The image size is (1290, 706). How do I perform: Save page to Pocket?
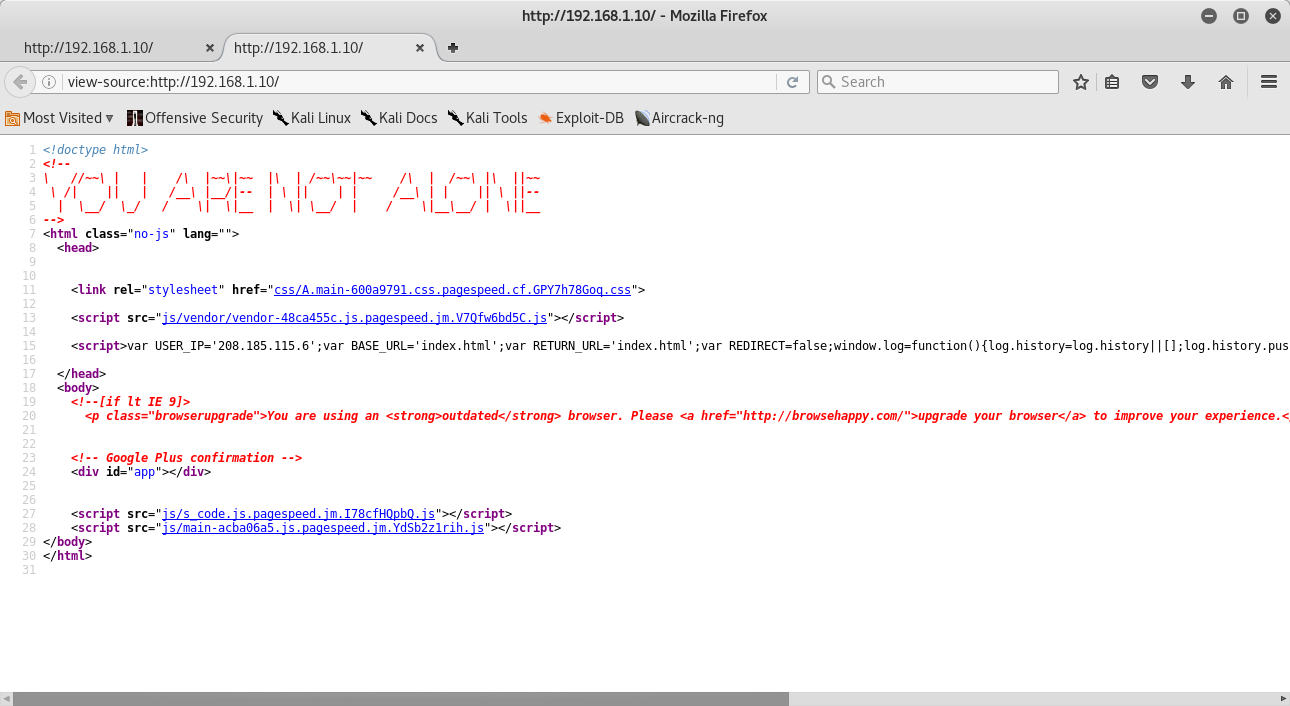pyautogui.click(x=1150, y=82)
